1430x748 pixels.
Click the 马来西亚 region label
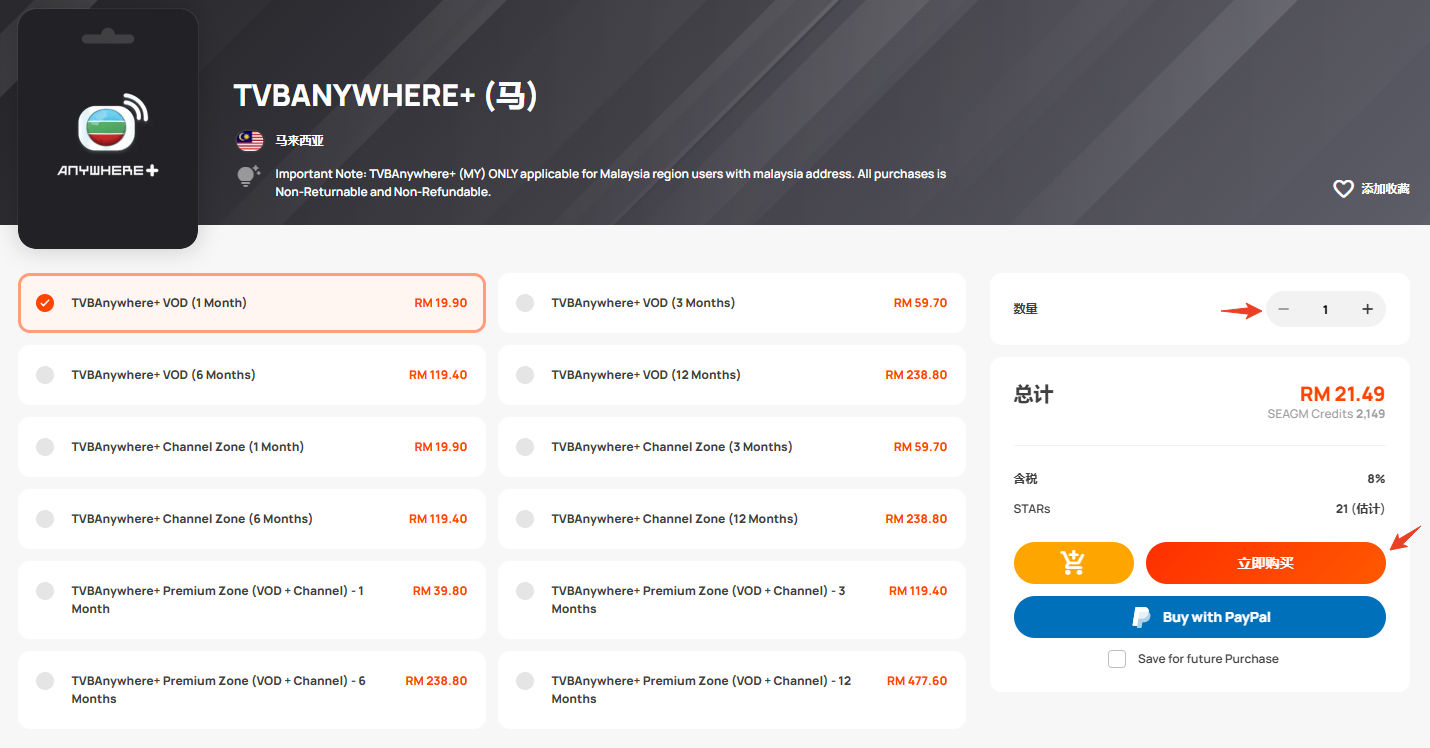(300, 141)
